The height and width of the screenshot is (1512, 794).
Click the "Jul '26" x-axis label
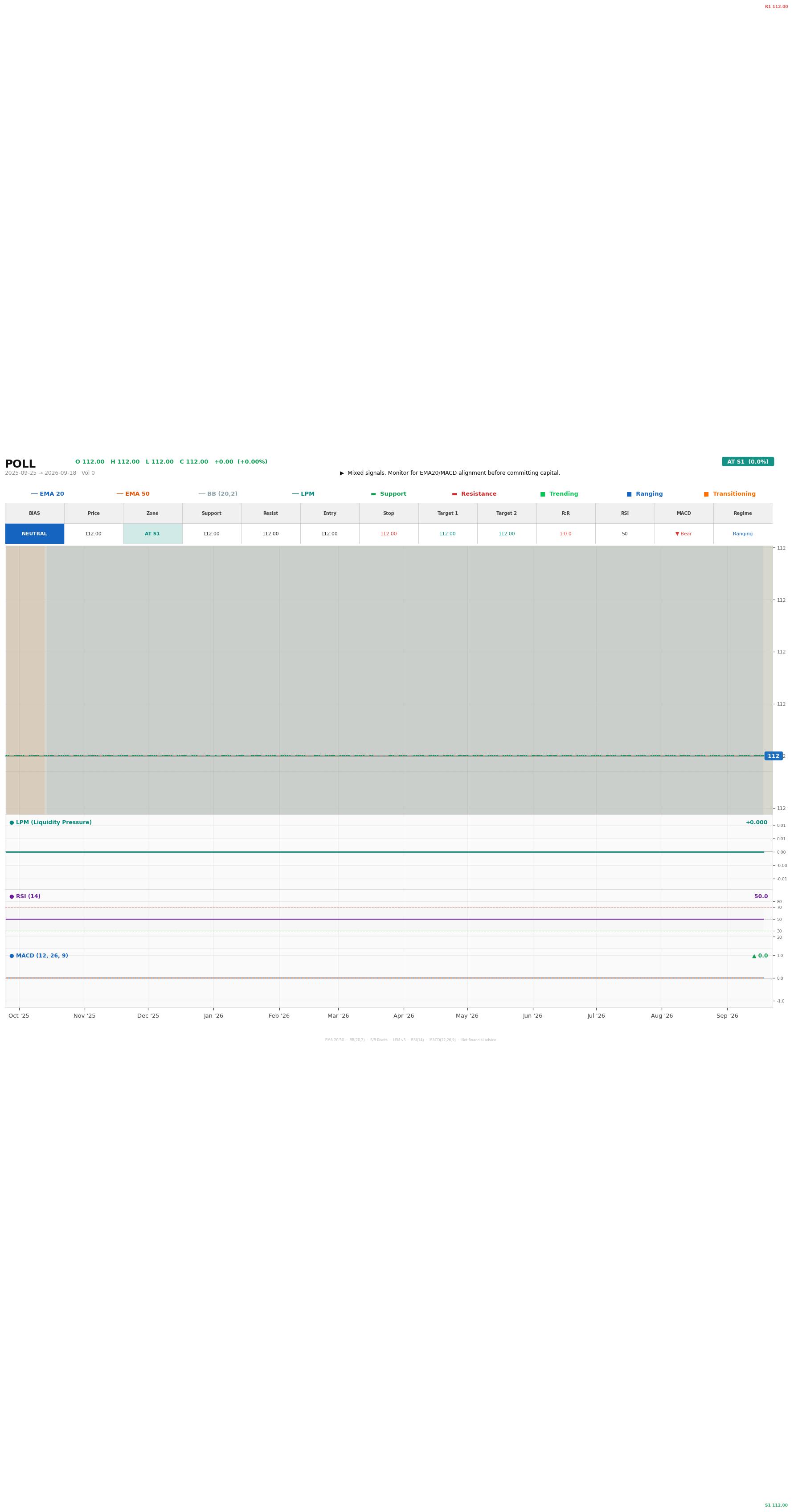tap(596, 1016)
